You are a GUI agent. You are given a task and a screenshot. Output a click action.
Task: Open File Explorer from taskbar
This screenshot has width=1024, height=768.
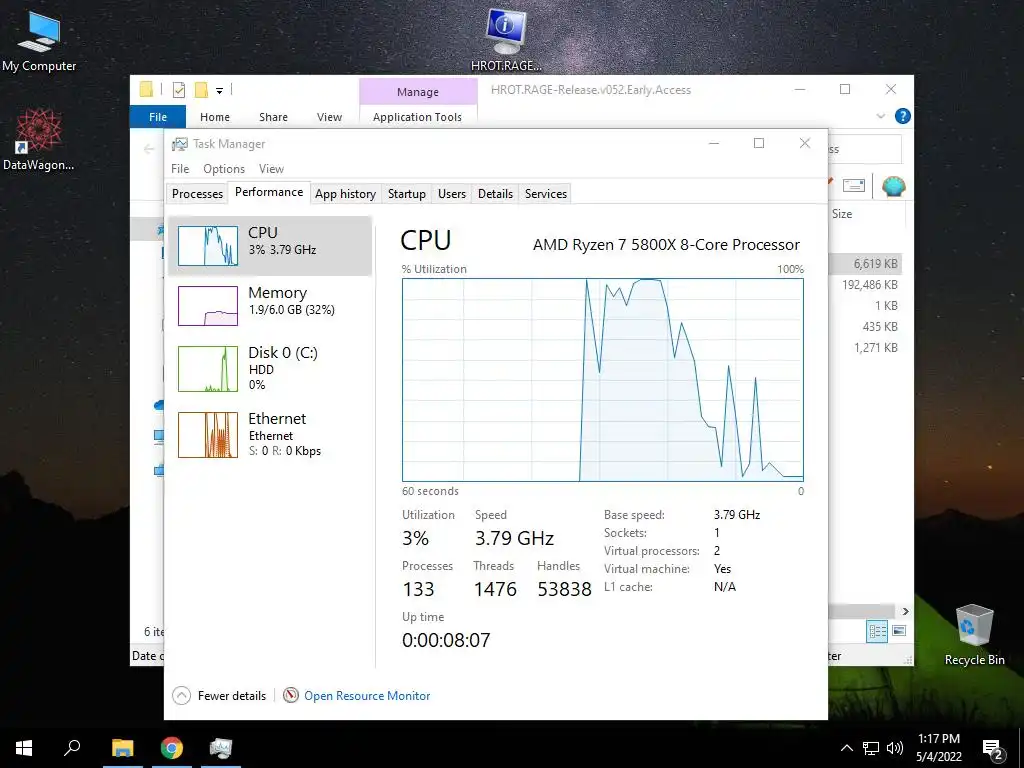pos(123,748)
